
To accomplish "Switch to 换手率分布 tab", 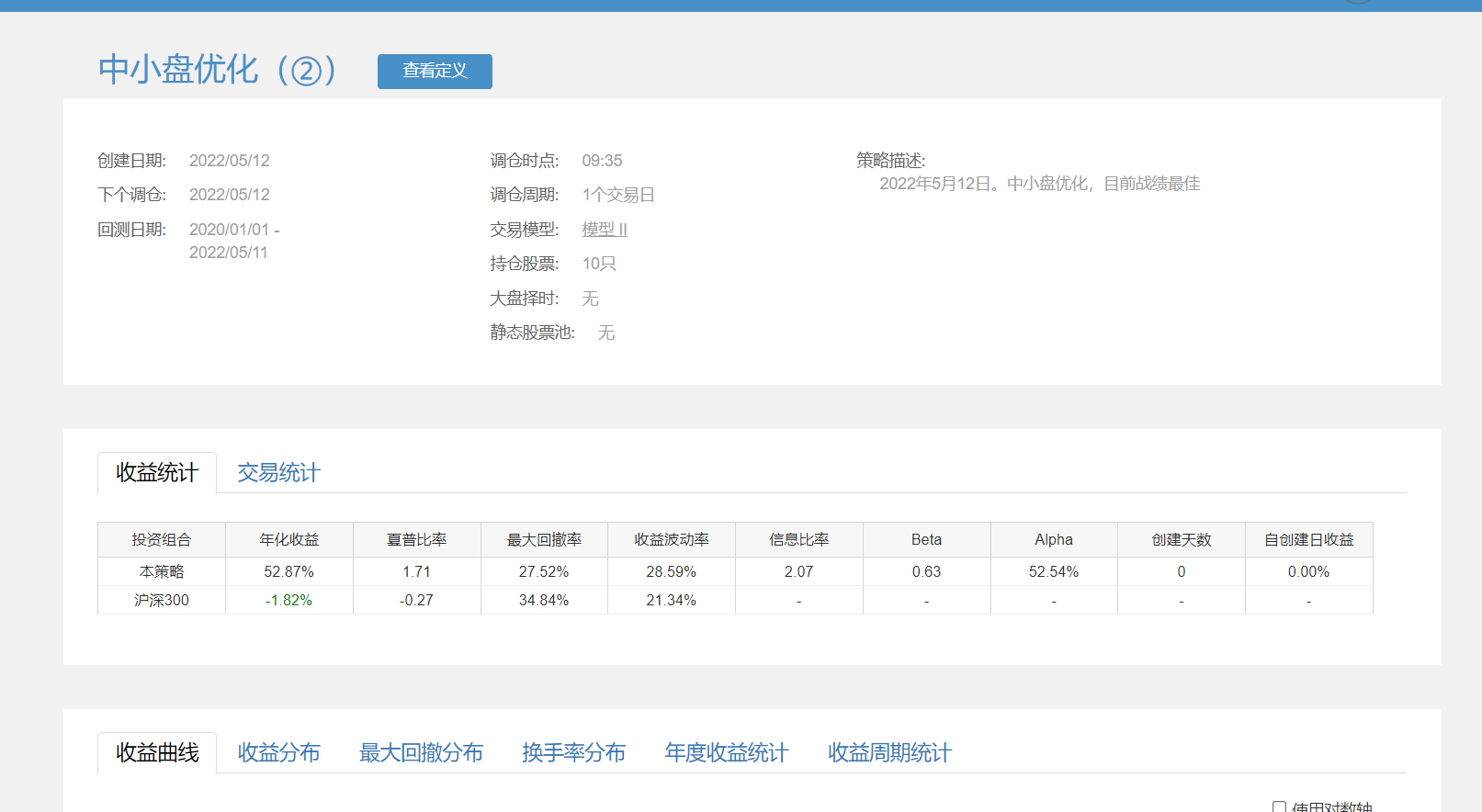I will (x=573, y=753).
